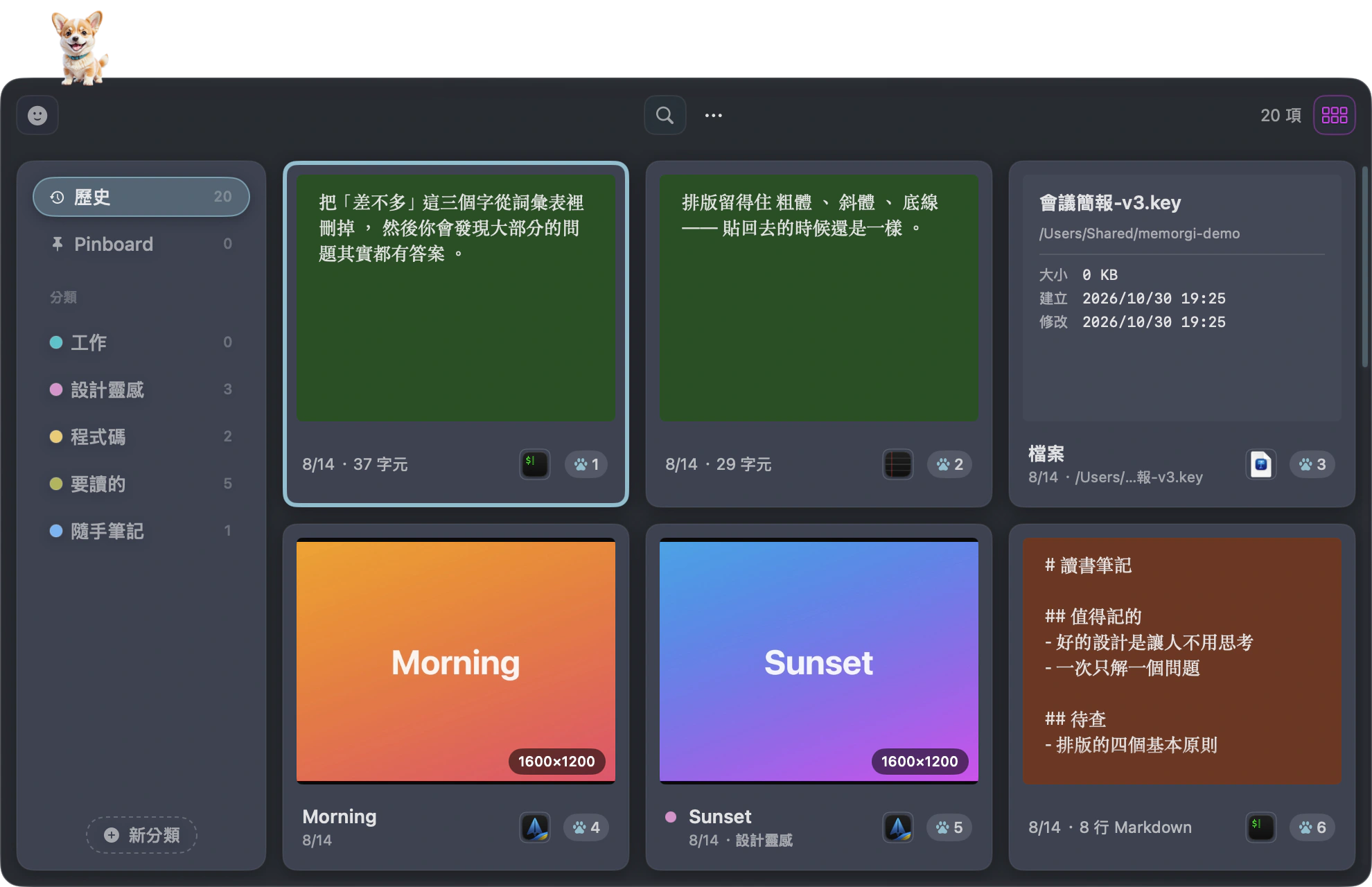Click the 8/14 · 設計靈感 label under Sunset

click(741, 841)
